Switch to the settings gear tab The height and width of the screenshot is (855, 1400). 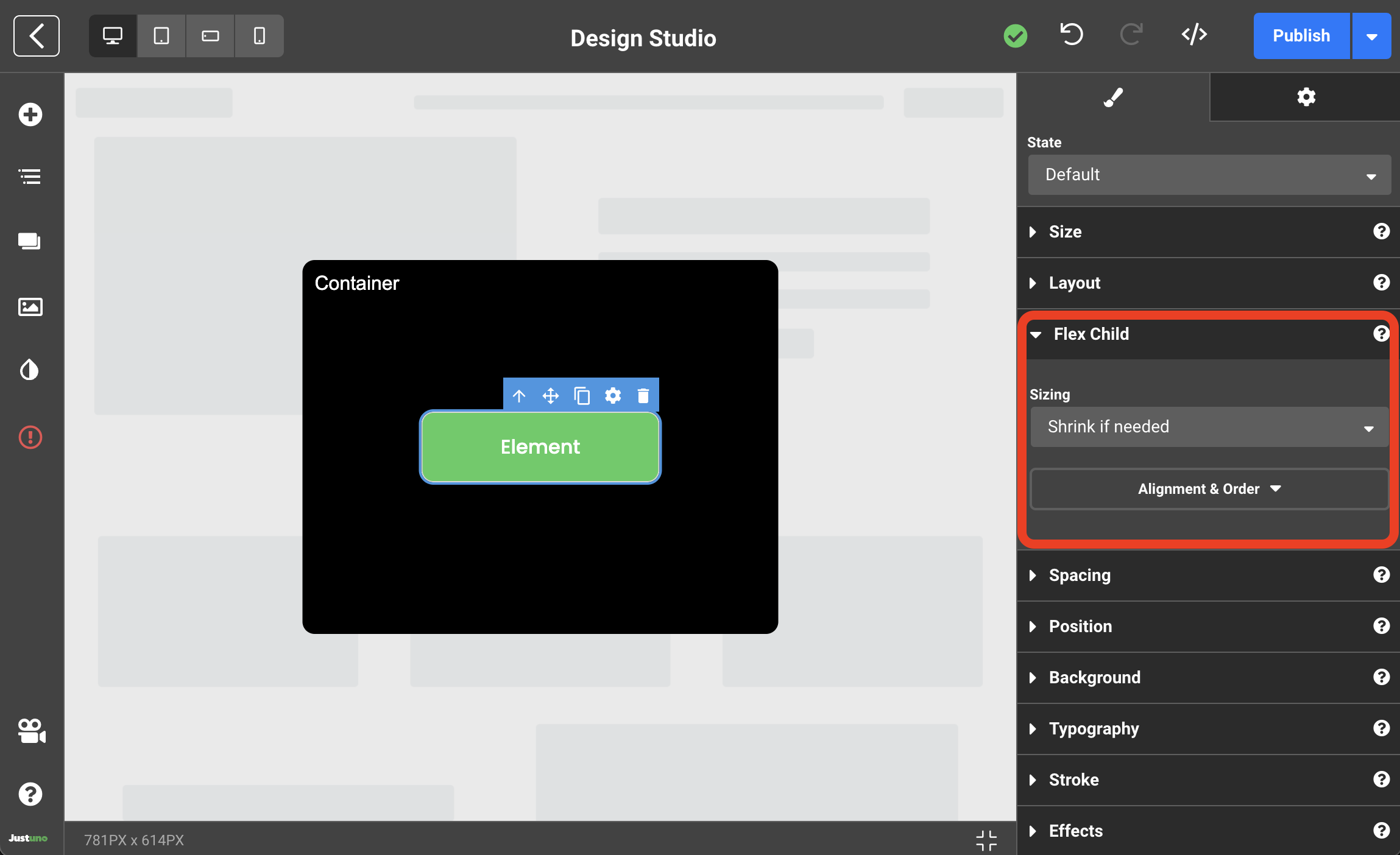1306,97
